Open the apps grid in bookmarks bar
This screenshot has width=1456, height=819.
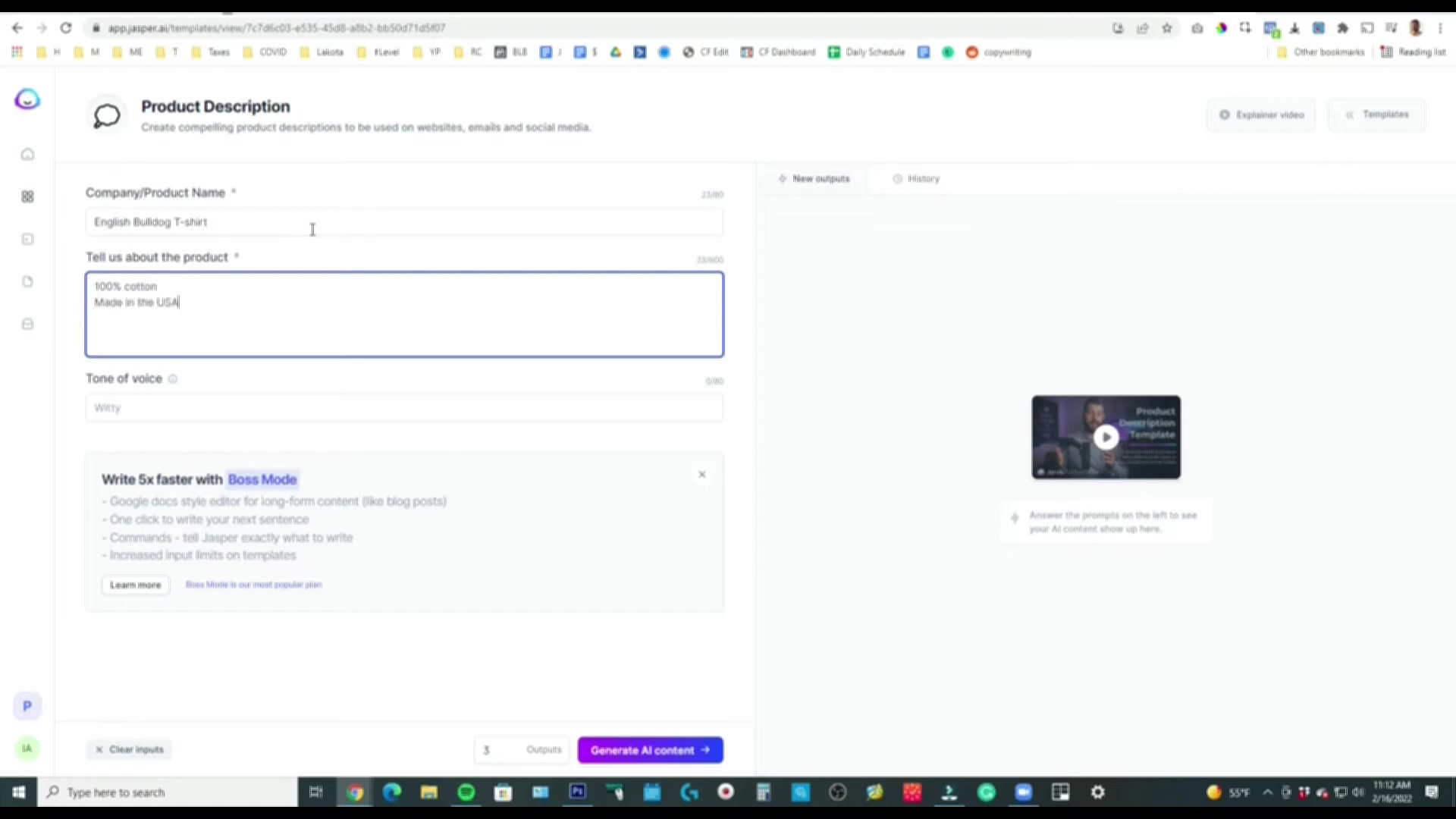[17, 52]
